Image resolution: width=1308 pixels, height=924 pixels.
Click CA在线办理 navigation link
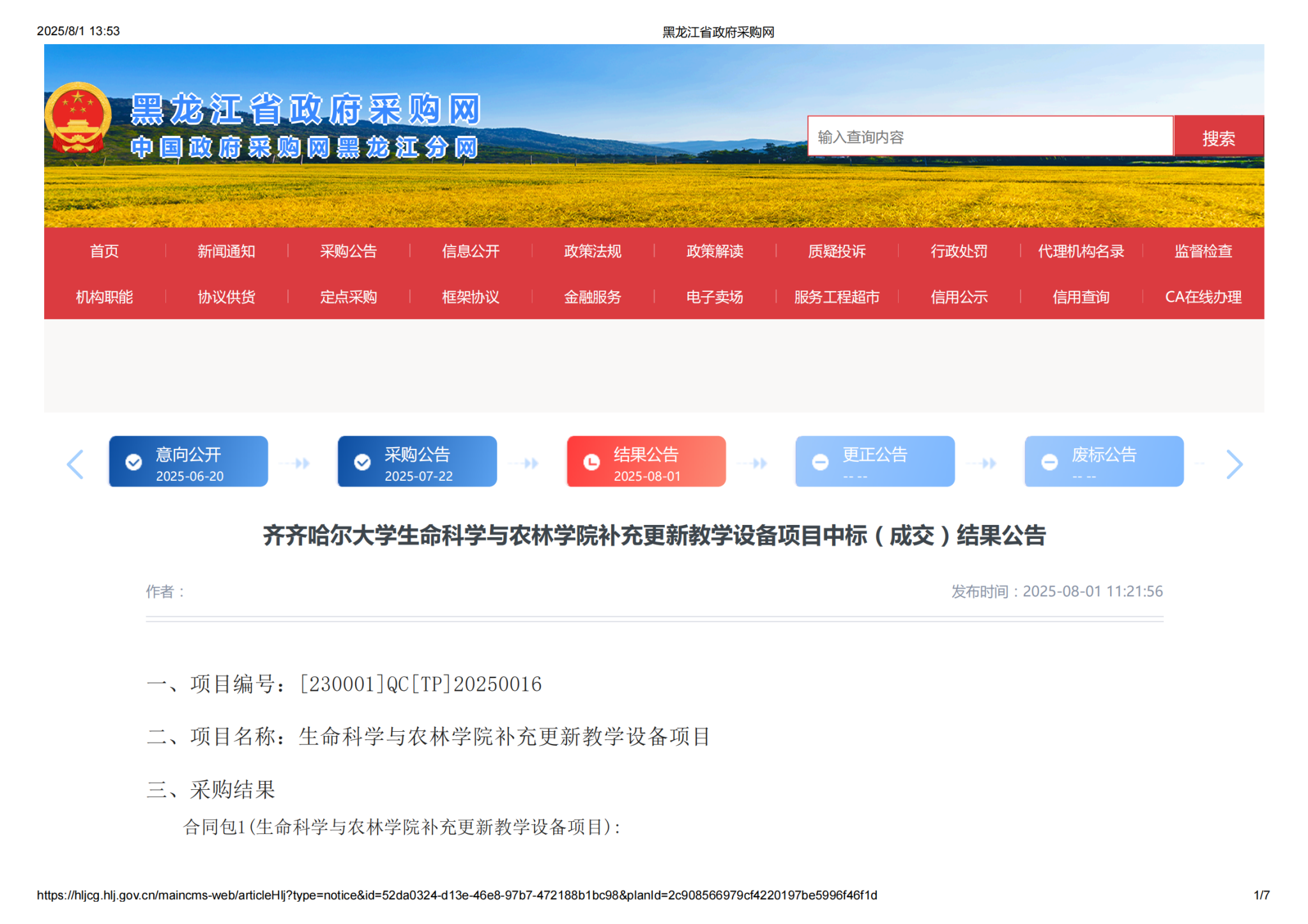pyautogui.click(x=1203, y=297)
